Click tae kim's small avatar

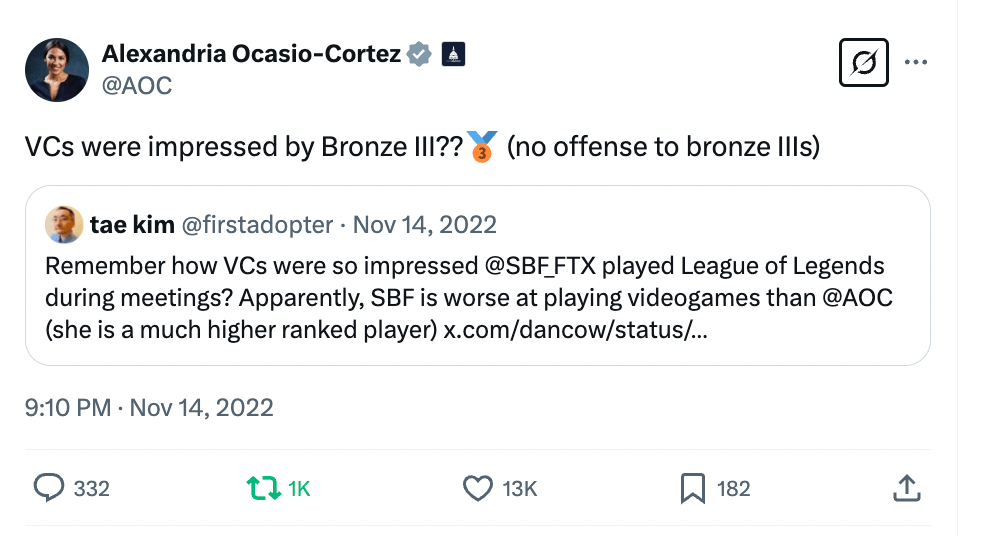(x=64, y=225)
